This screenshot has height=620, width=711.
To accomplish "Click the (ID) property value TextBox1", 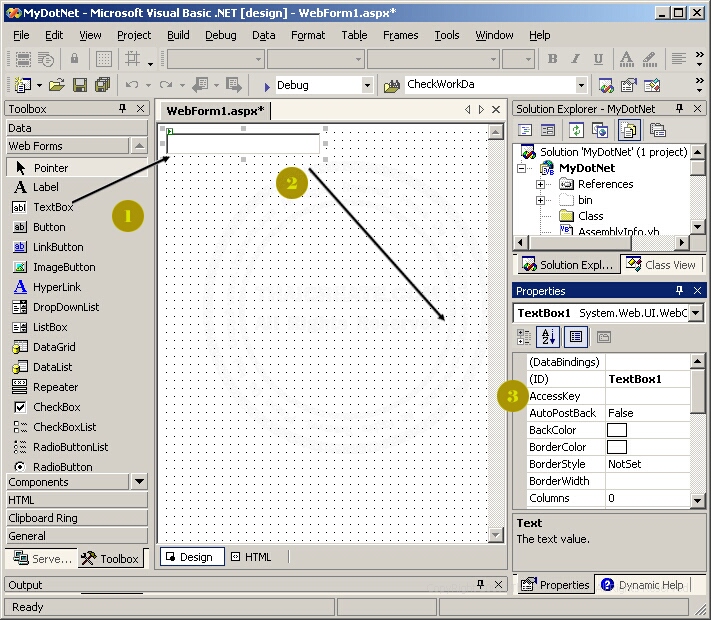I will point(648,379).
